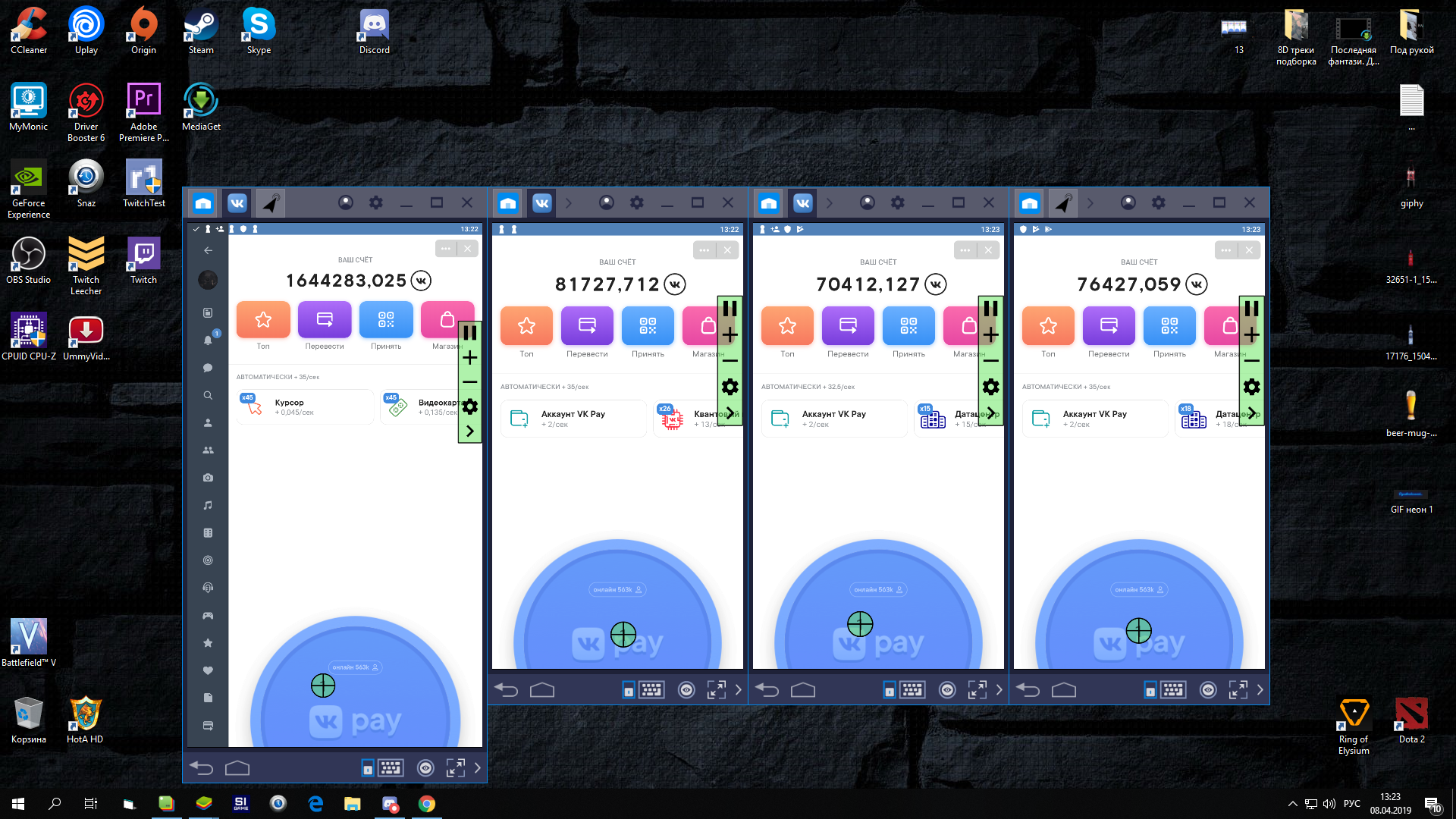The image size is (1456, 819).
Task: Select the Twitch desktop icon
Action: 143,261
